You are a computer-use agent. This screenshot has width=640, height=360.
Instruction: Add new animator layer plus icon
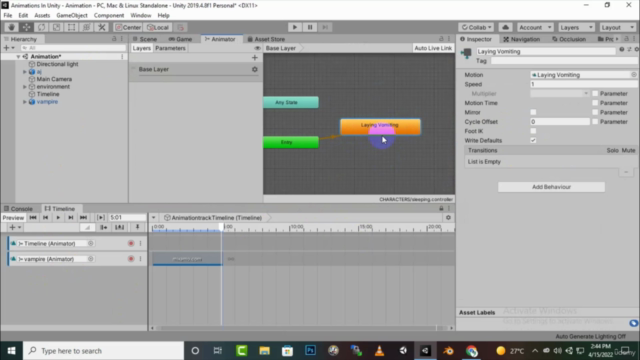[255, 58]
